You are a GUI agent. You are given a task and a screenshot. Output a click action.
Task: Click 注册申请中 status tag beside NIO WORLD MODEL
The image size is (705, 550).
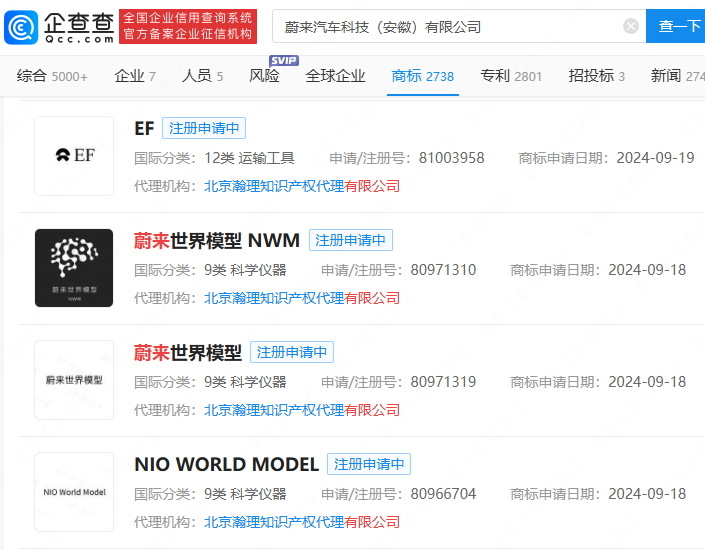(369, 464)
